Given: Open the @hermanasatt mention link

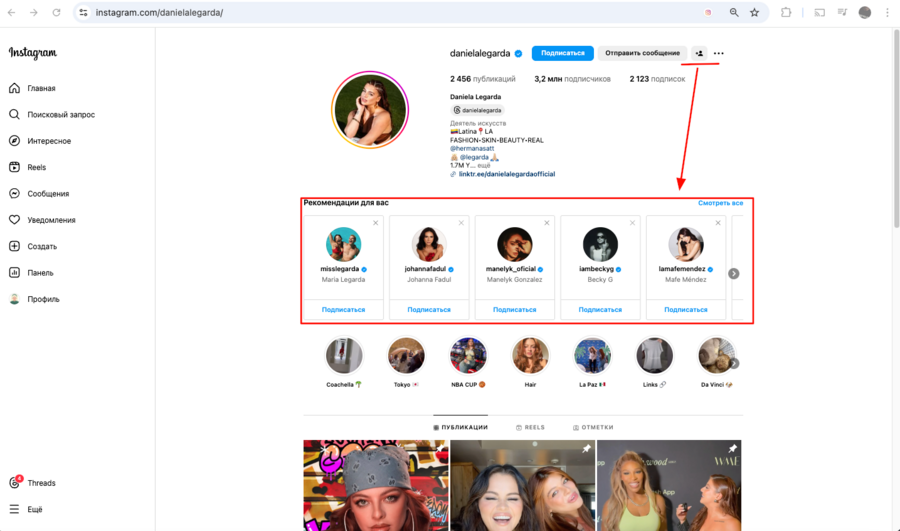Looking at the screenshot, I should click(472, 148).
